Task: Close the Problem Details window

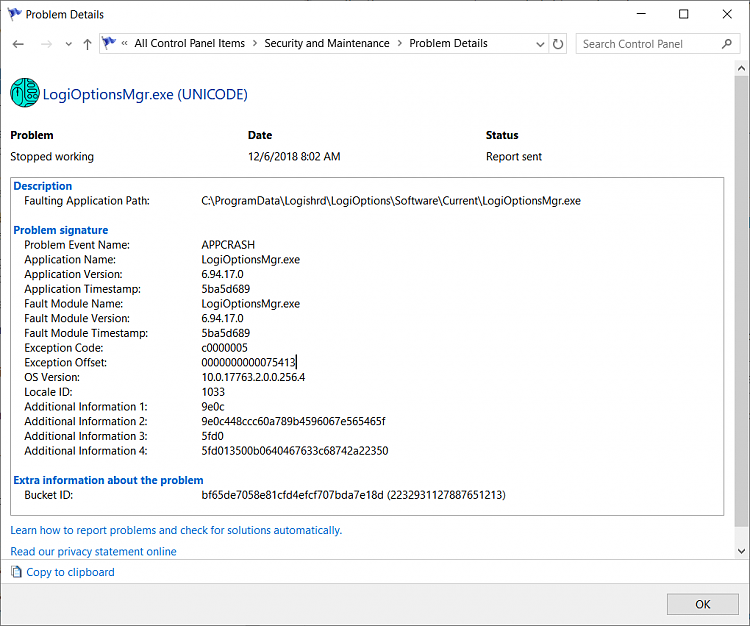Action: pos(727,14)
